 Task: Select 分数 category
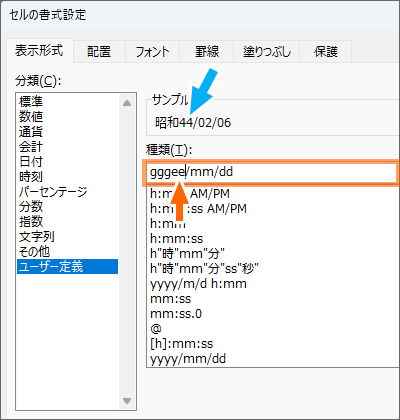pos(67,206)
